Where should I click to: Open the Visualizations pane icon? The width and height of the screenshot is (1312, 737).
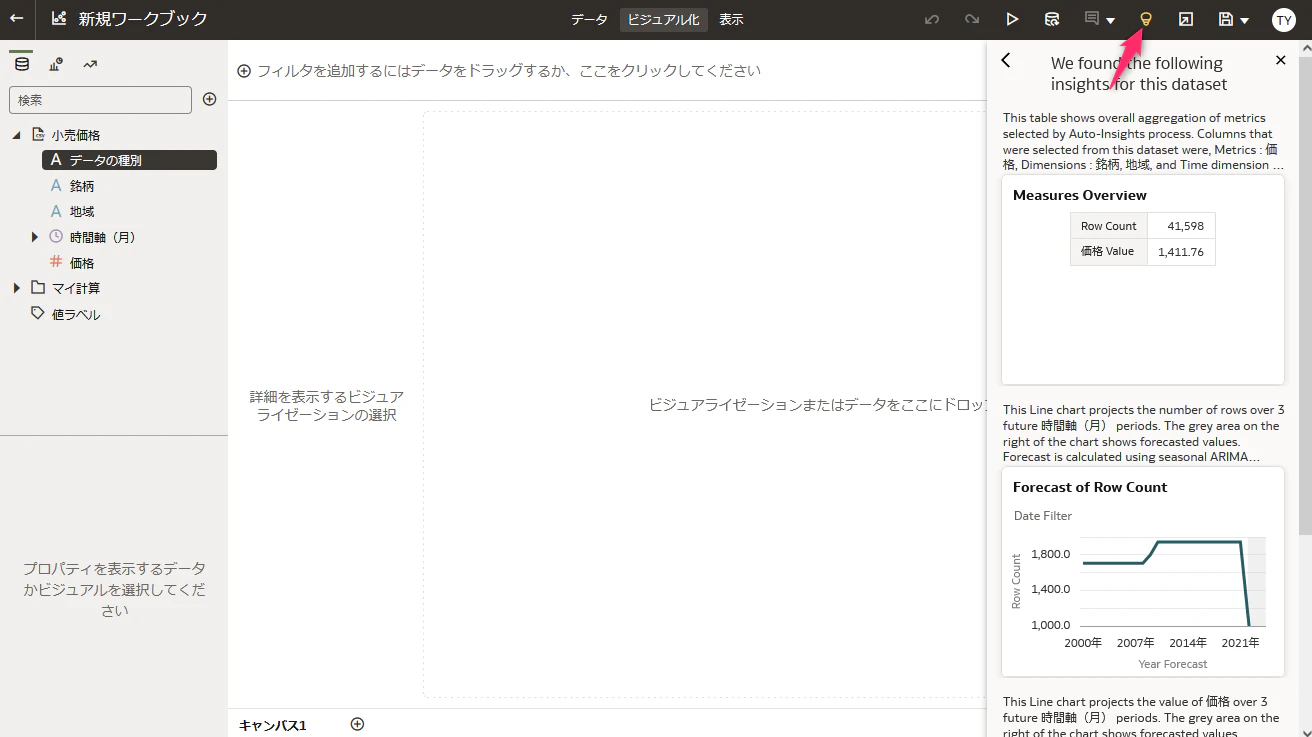click(56, 64)
